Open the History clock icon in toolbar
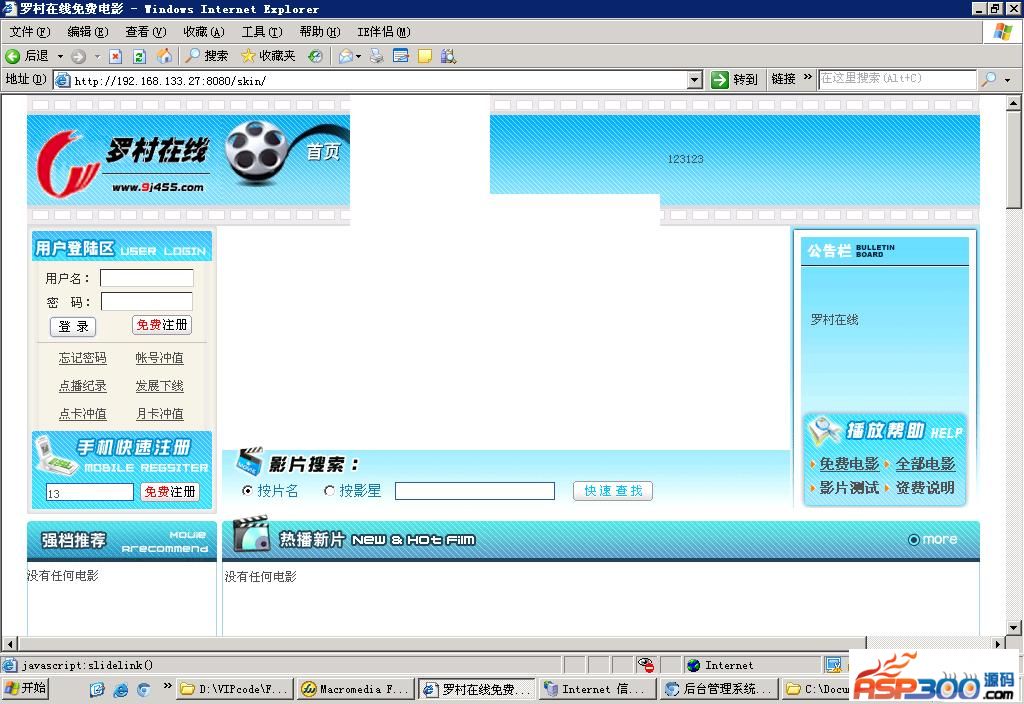 (x=315, y=56)
